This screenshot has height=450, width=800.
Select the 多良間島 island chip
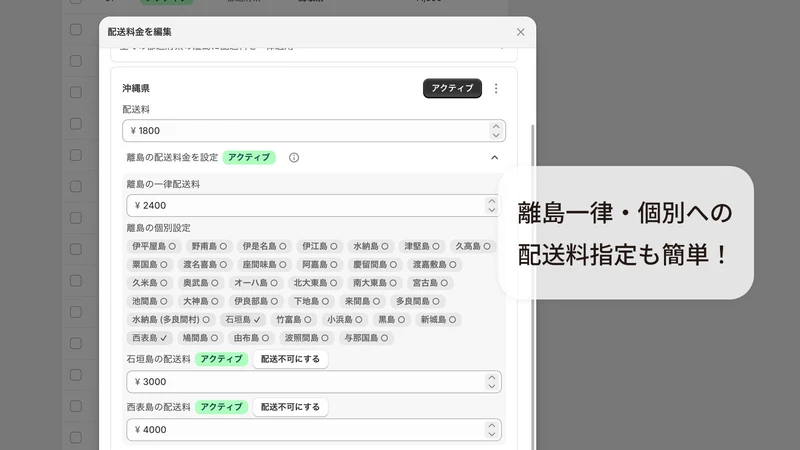pos(417,302)
